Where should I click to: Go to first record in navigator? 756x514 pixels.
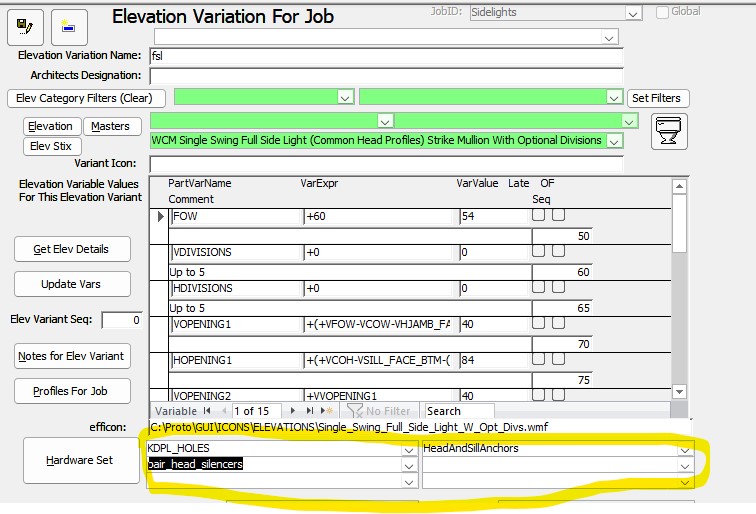coord(208,411)
